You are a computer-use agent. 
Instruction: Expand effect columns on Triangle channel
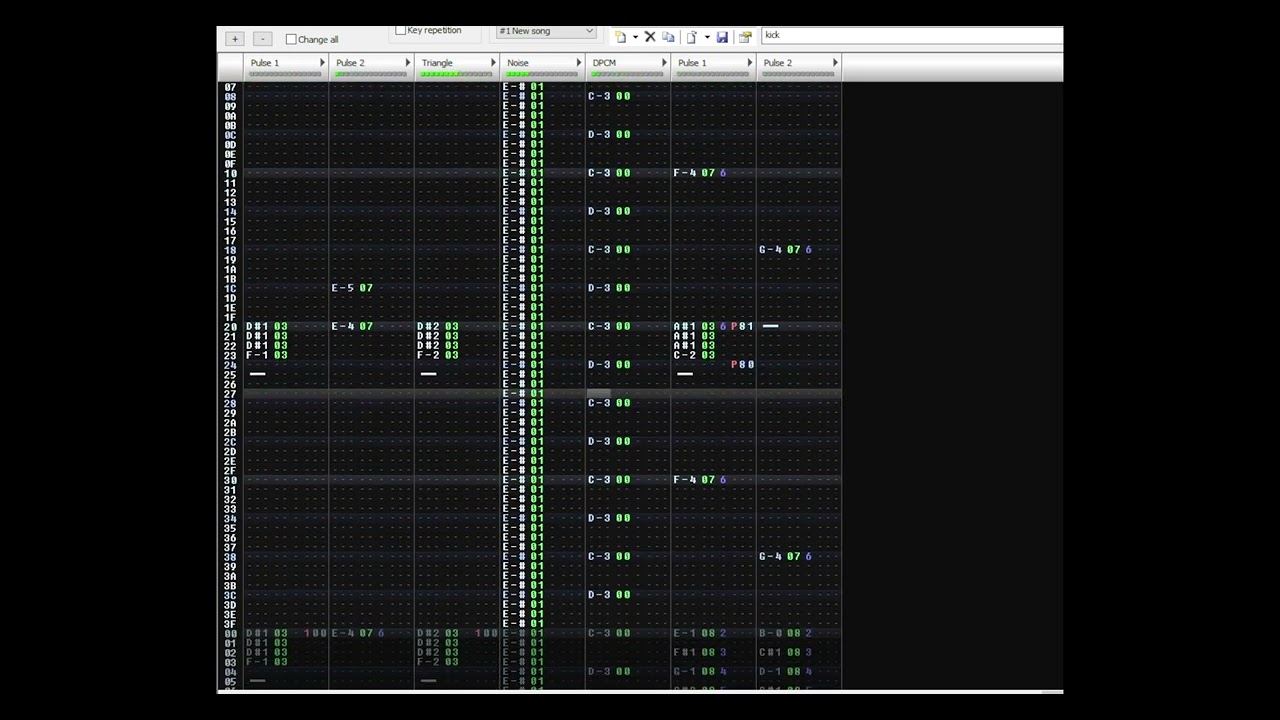pos(493,63)
